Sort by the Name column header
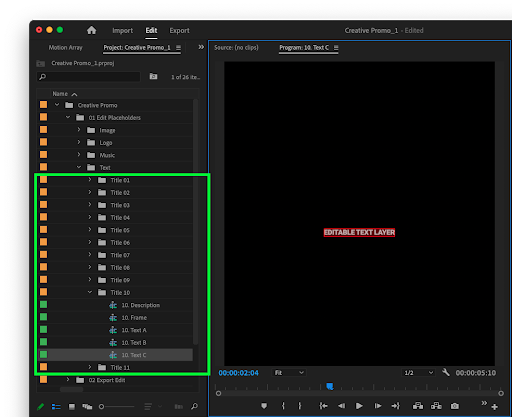The height and width of the screenshot is (417, 512). pyautogui.click(x=64, y=94)
